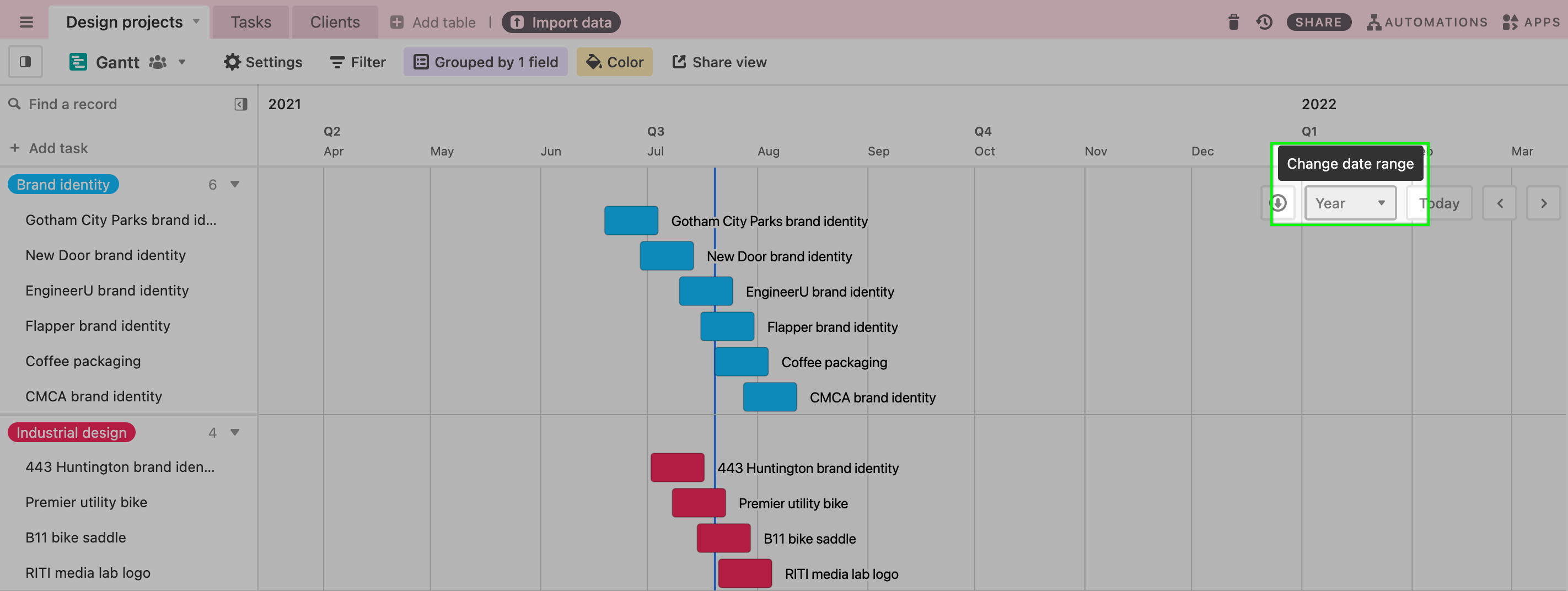This screenshot has height=591, width=1568.
Task: Open AUTOMATIONS panel
Action: [x=1427, y=23]
